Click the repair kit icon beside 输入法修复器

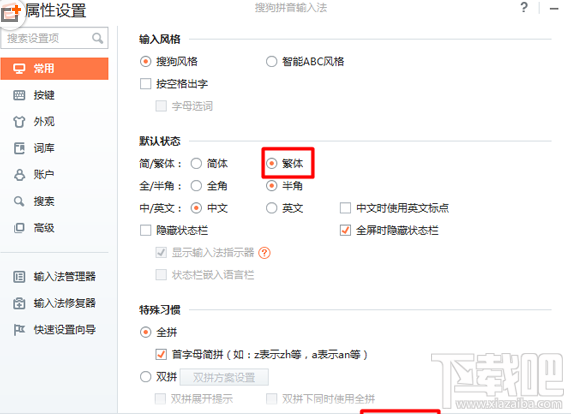pos(19,303)
